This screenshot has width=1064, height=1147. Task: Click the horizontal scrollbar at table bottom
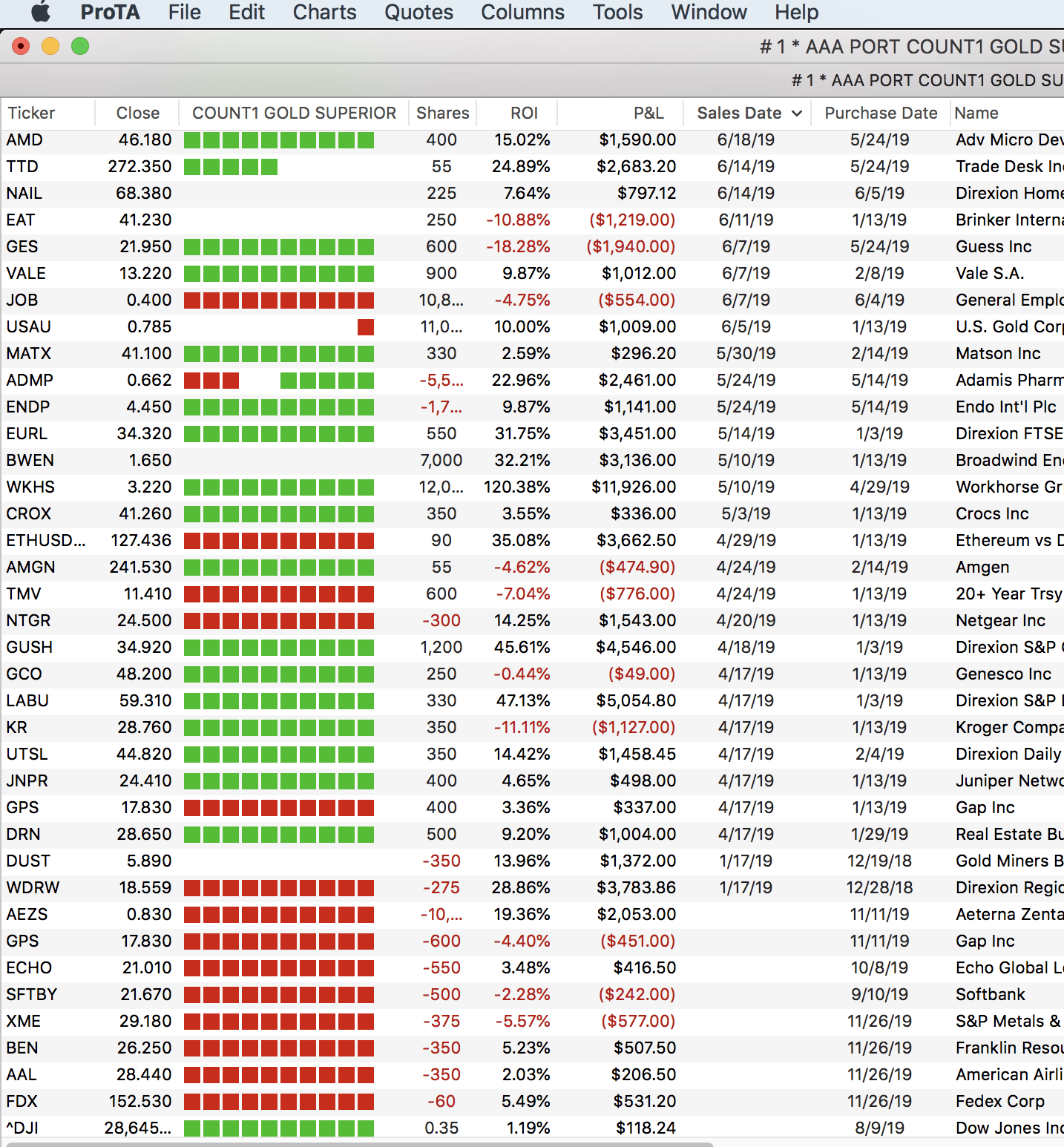pos(360,1143)
